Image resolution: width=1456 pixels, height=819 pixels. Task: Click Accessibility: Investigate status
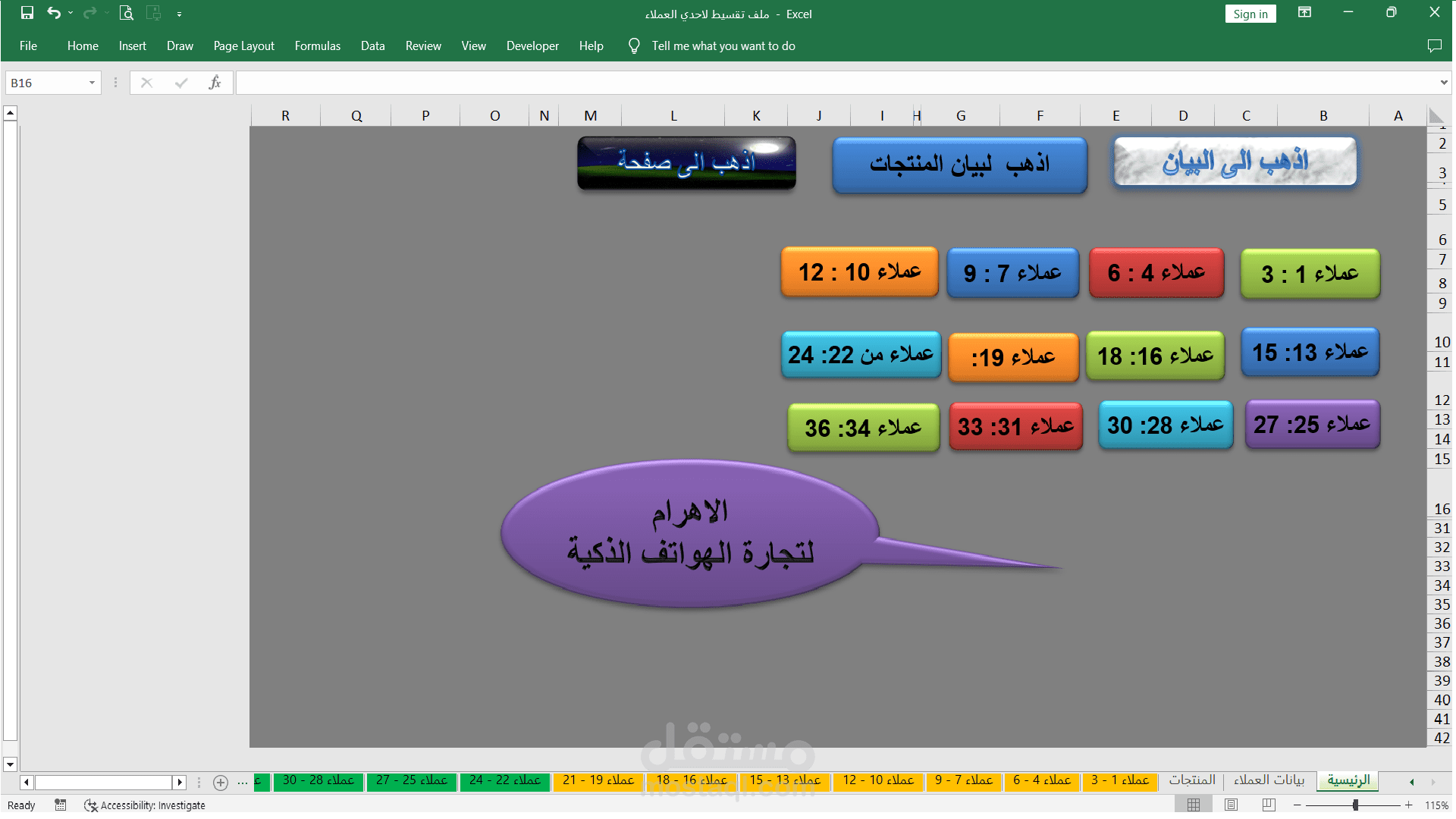pyautogui.click(x=145, y=805)
